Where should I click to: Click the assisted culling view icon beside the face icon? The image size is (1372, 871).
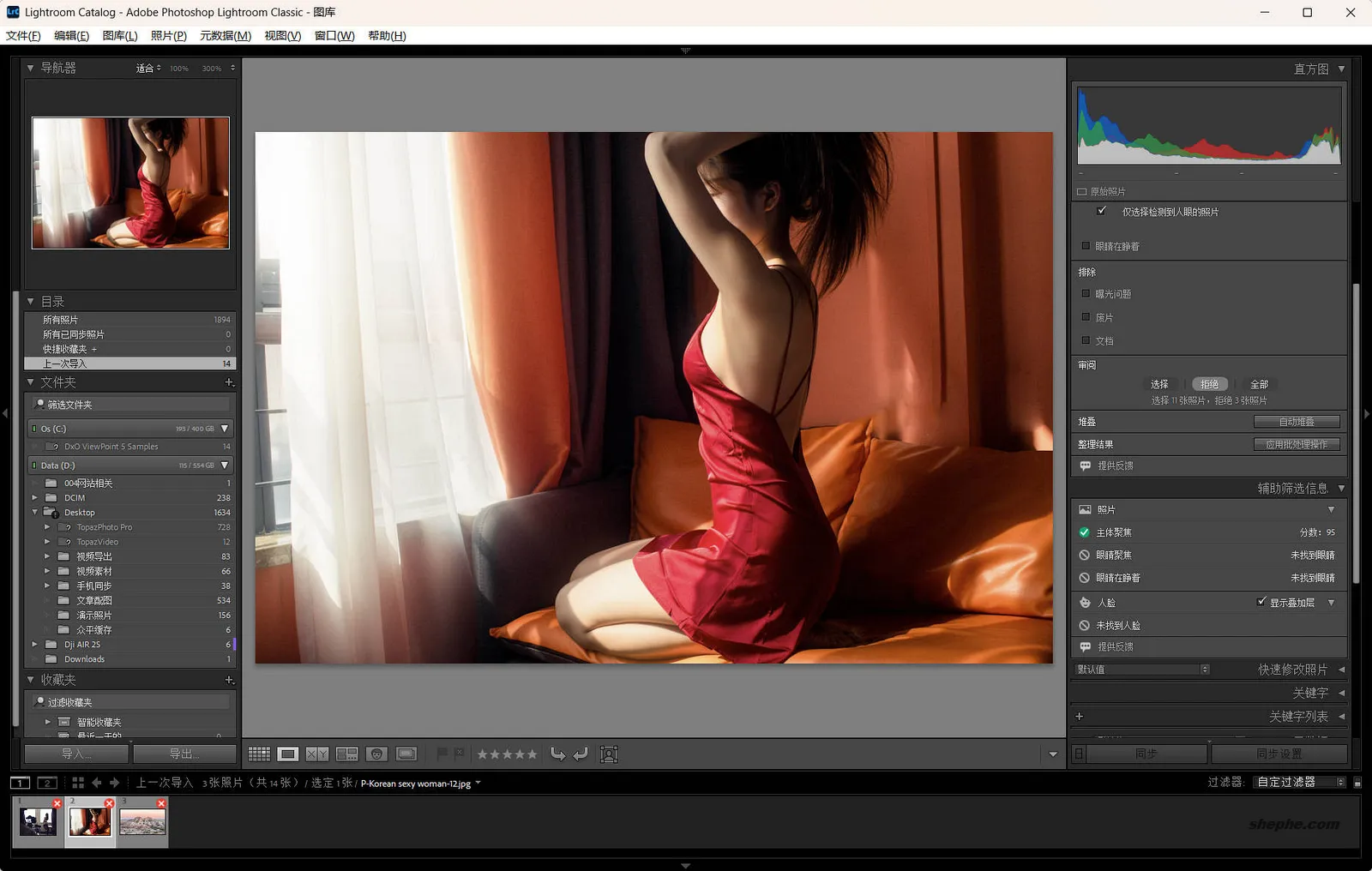click(406, 754)
